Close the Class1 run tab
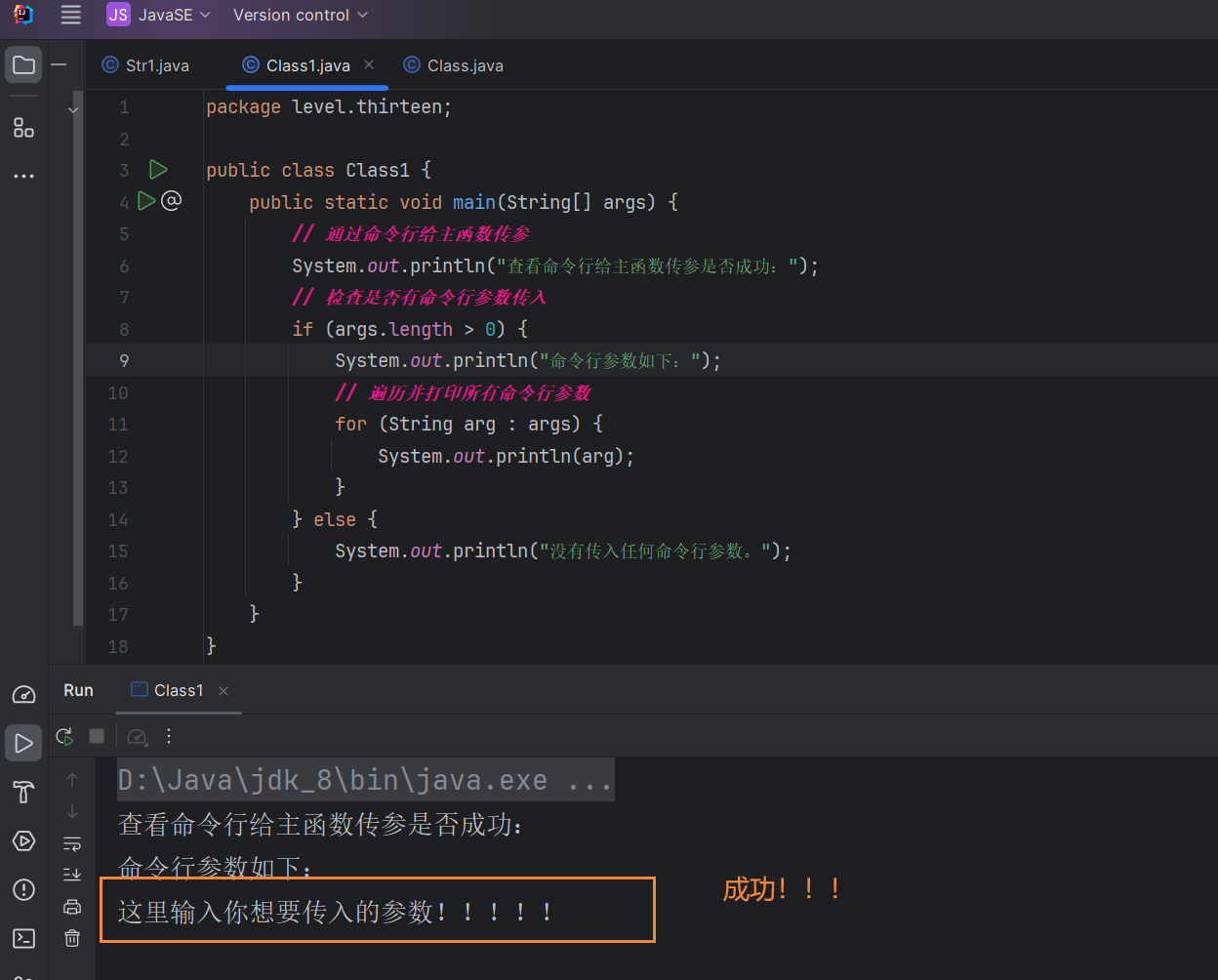The width and height of the screenshot is (1218, 980). coord(223,691)
